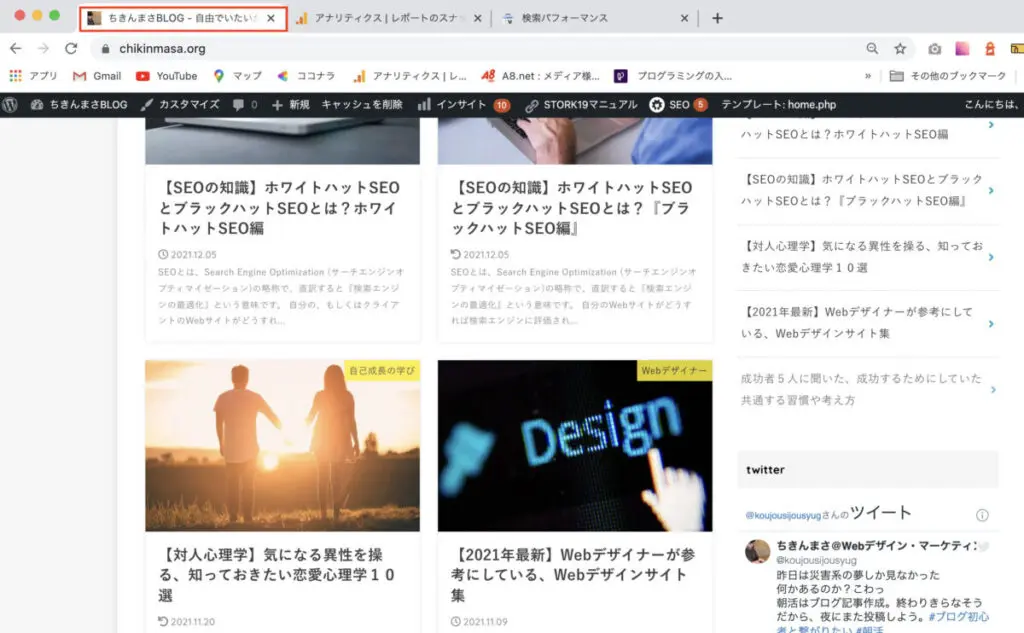Image resolution: width=1024 pixels, height=633 pixels.
Task: Open the その他のブックマーク folder
Action: click(948, 76)
